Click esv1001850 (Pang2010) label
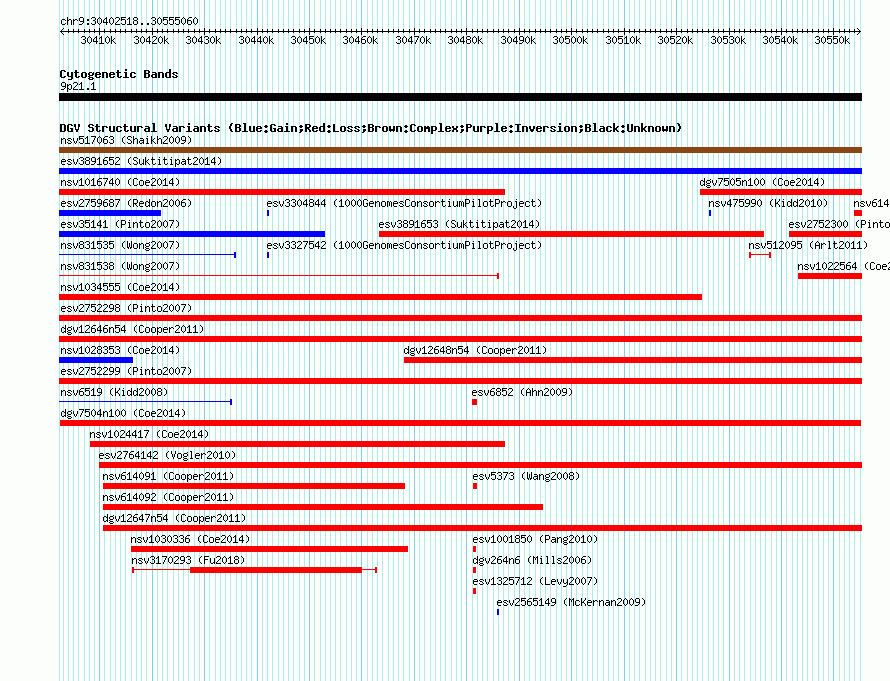Screen dimensions: 890x681 tap(535, 539)
